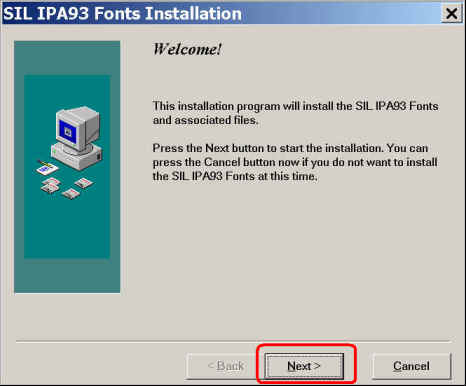Click the blue screen on the monitor graphic
Image resolution: width=466 pixels, height=386 pixels.
68,133
